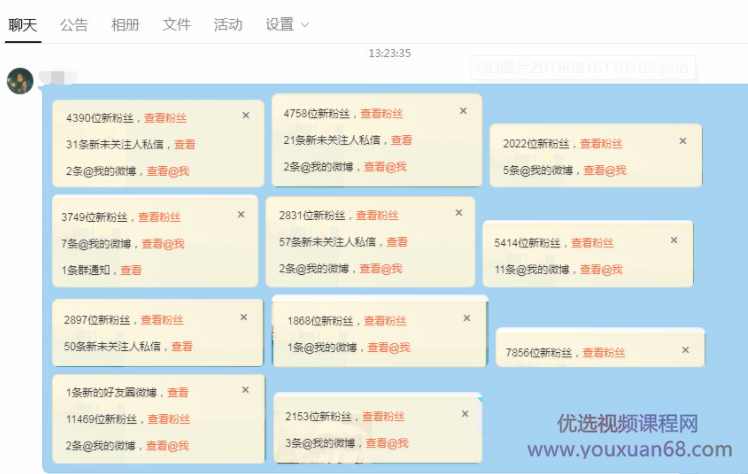
Task: Open the 相册 tab
Action: pos(125,25)
